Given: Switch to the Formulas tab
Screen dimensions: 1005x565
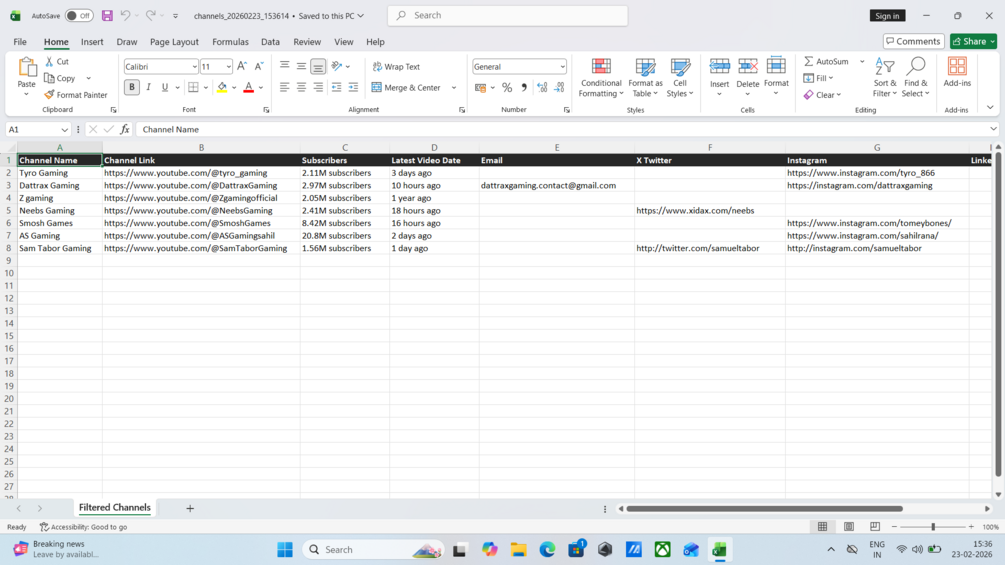Looking at the screenshot, I should point(230,42).
